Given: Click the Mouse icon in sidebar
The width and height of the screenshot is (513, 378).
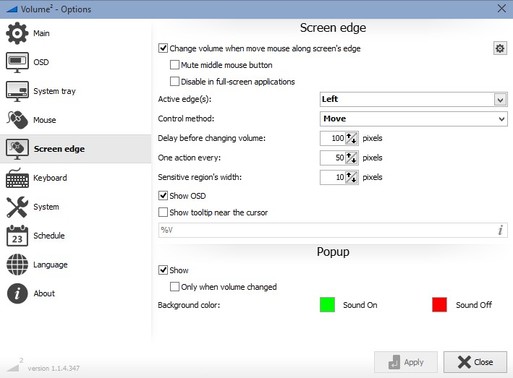Looking at the screenshot, I should tap(17, 120).
